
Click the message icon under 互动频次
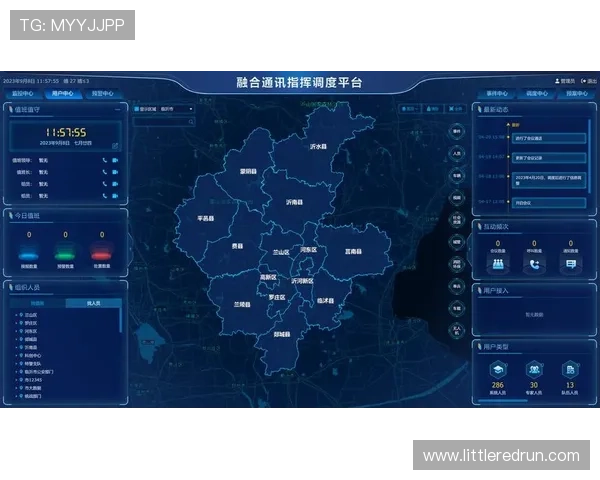pos(570,264)
